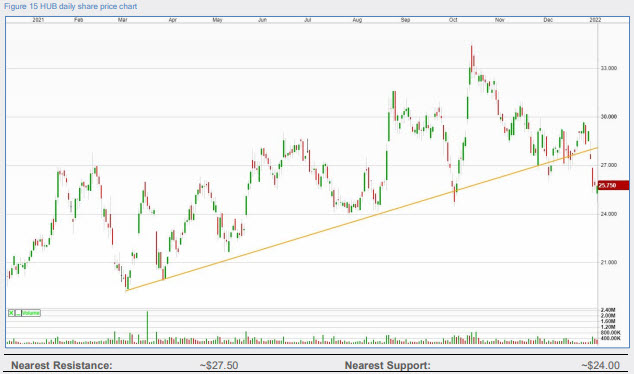
Task: Click the 24.000 price axis label
Action: coord(609,214)
